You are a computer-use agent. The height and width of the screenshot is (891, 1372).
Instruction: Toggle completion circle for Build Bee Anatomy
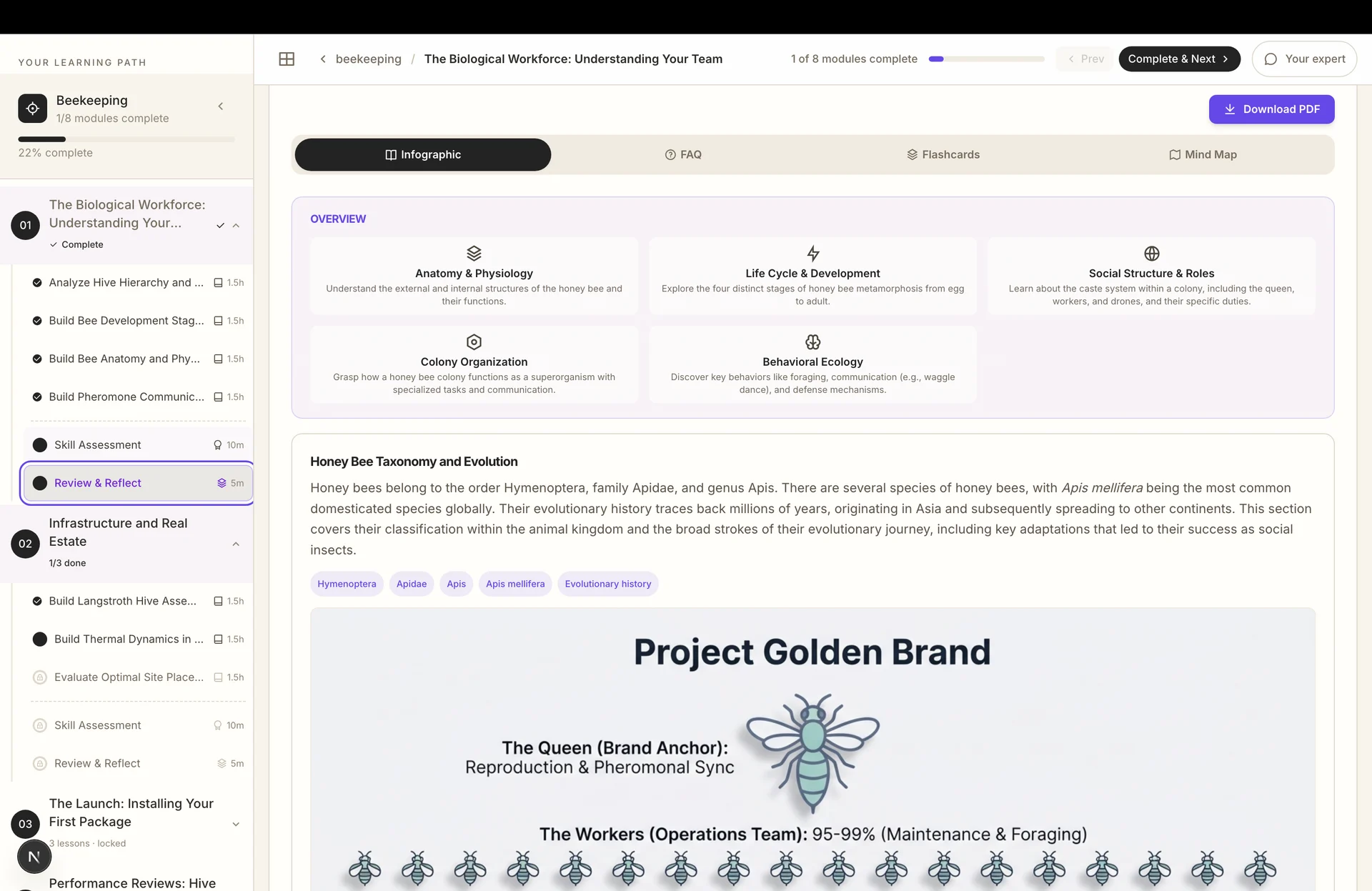(x=37, y=359)
